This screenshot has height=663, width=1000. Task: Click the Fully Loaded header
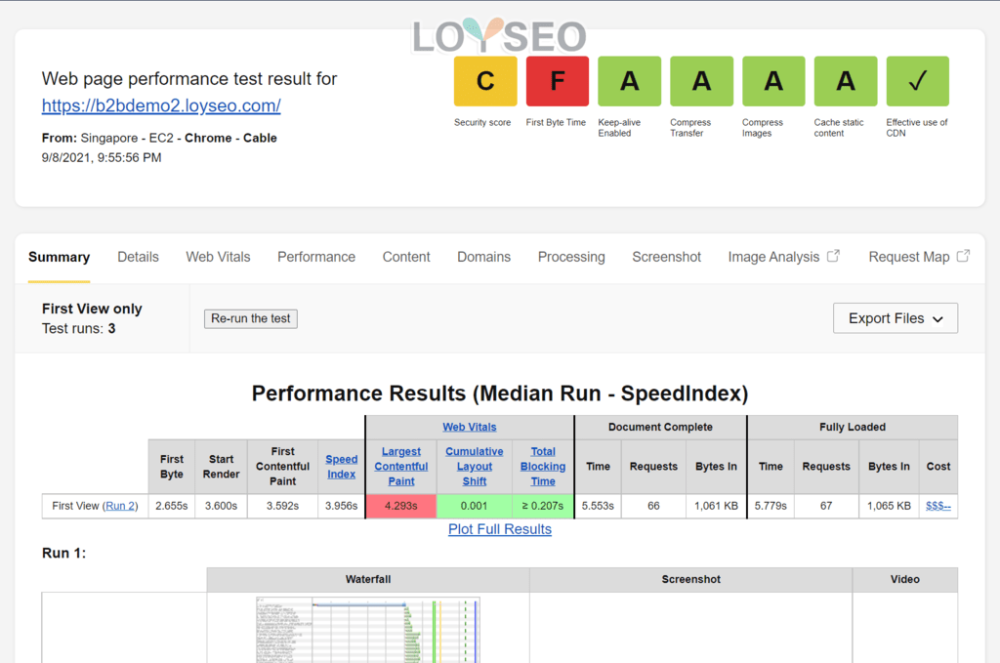[853, 427]
